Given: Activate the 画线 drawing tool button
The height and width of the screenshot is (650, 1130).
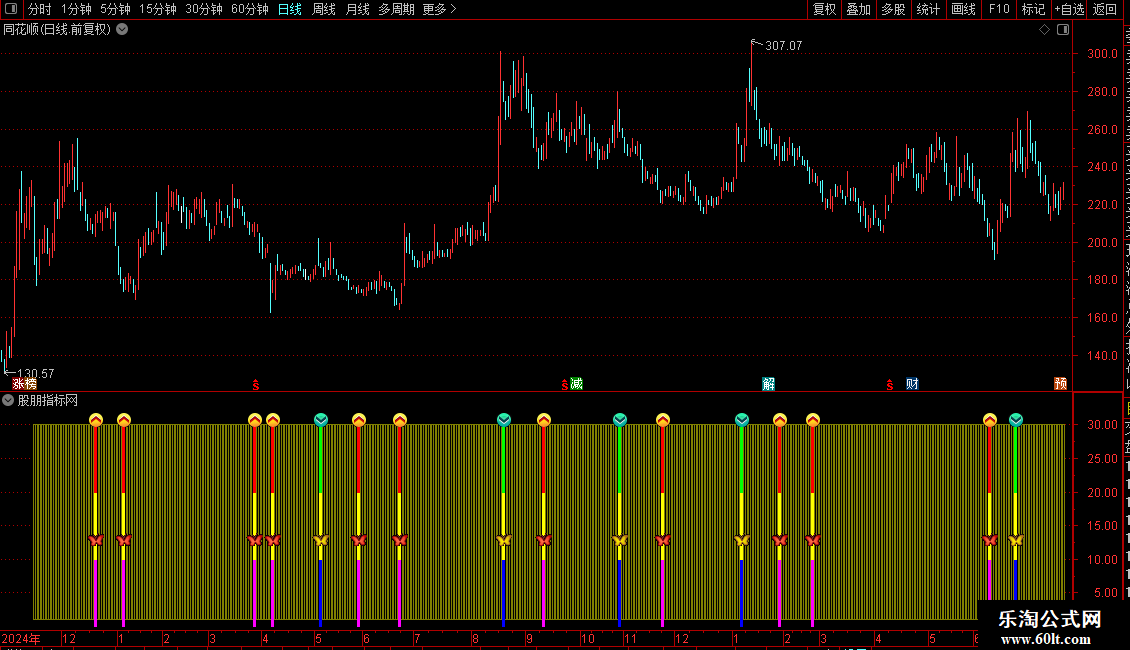Looking at the screenshot, I should 964,9.
